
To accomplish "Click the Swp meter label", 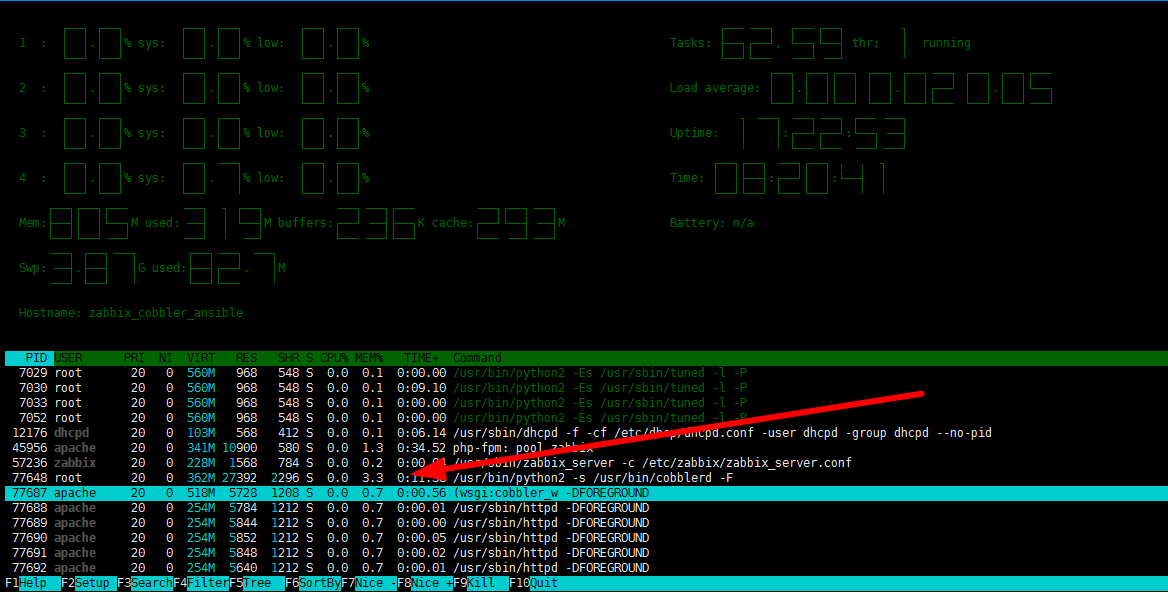I will [x=33, y=268].
